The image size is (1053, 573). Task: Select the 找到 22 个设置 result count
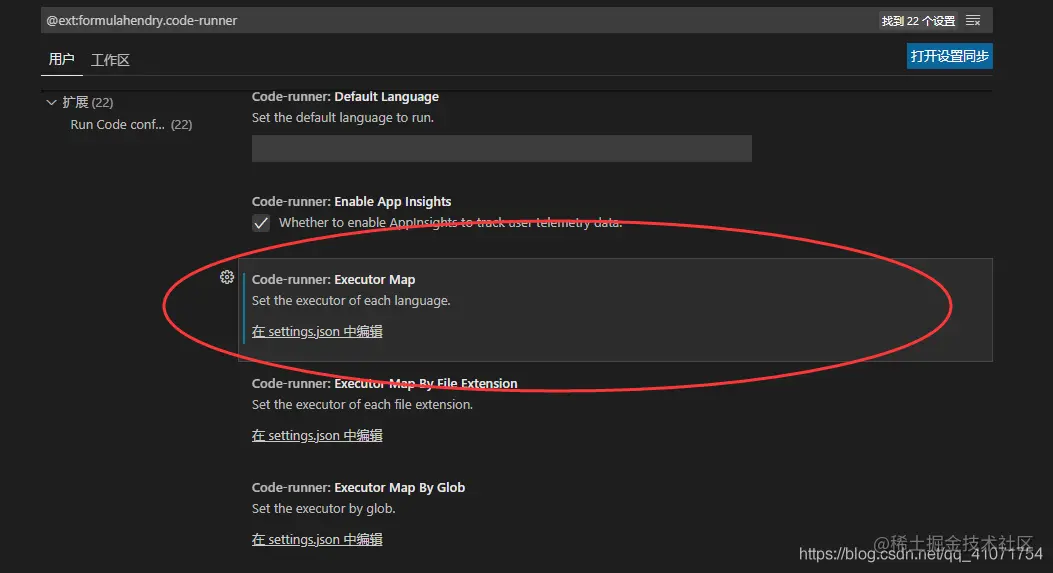(918, 21)
